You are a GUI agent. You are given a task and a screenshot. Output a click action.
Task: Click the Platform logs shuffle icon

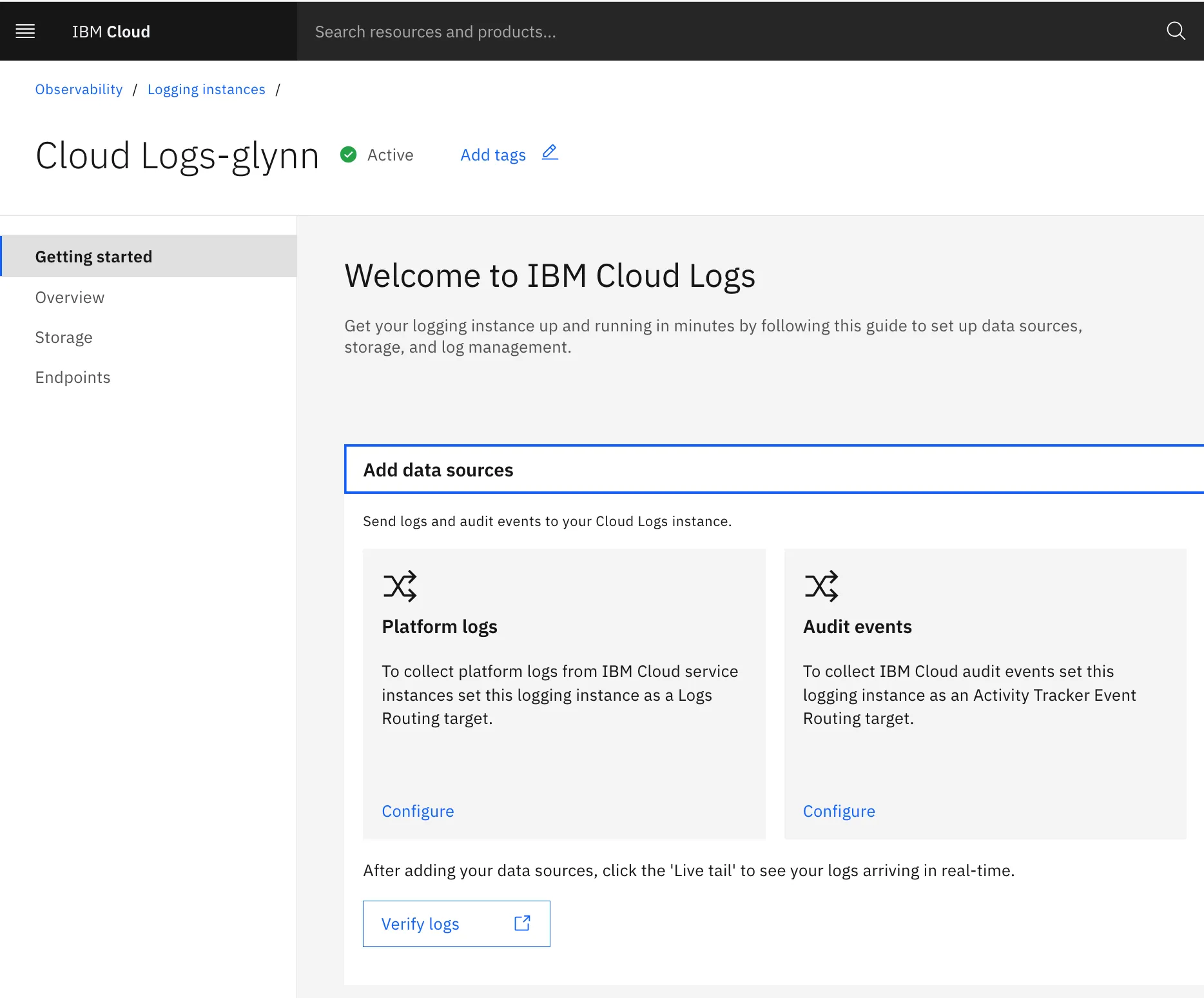point(400,586)
